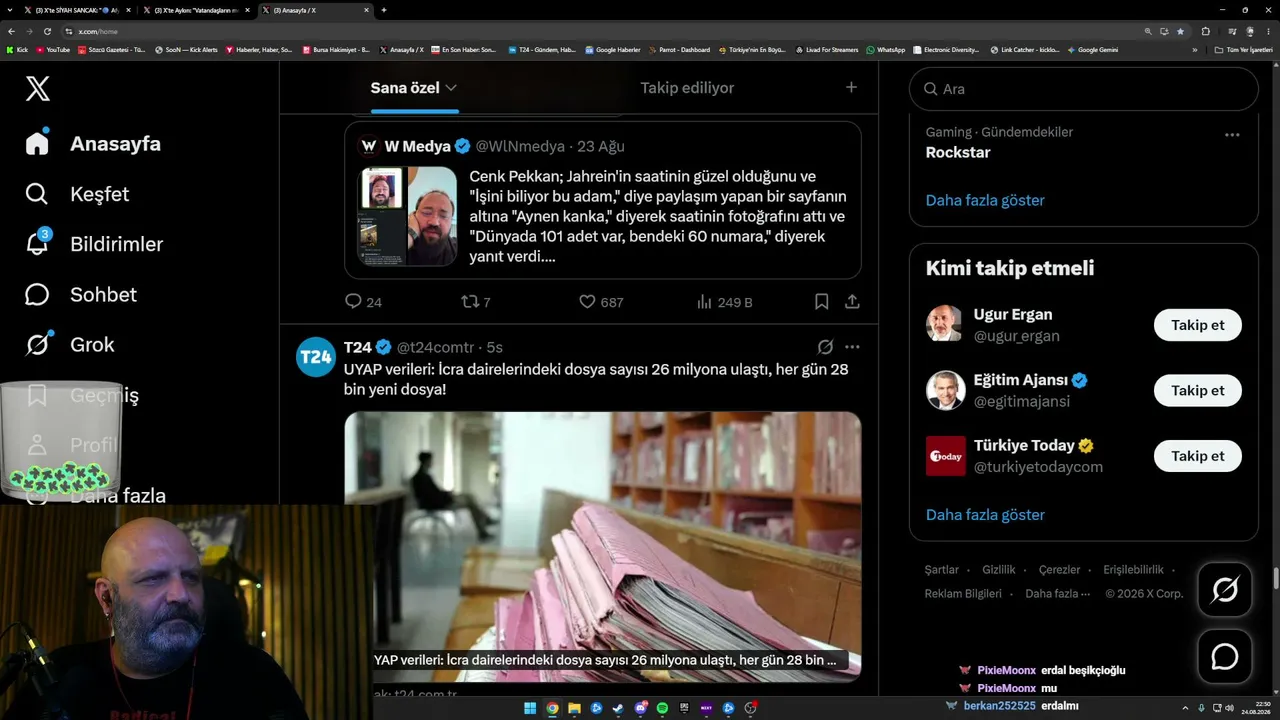
Task: Open the Grok icon in sidebar
Action: [37, 345]
